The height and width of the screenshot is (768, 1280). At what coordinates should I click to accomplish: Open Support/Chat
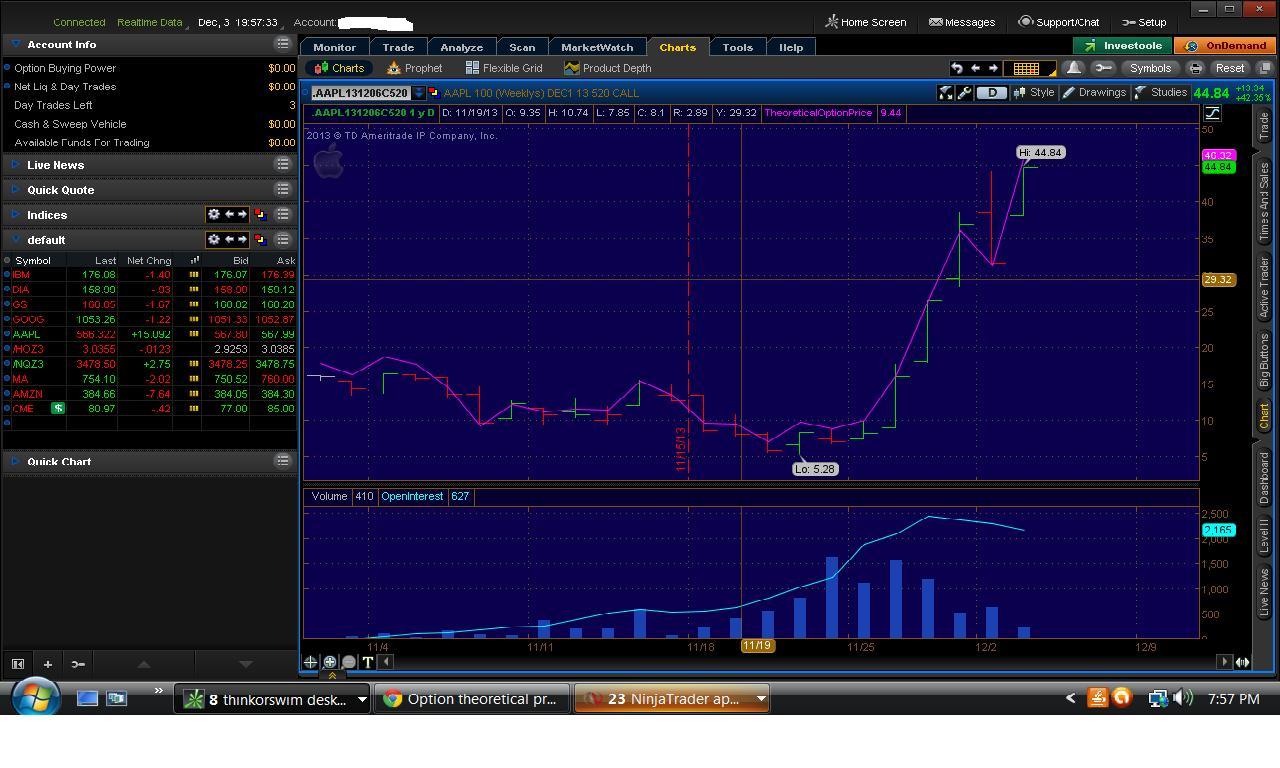tap(1059, 22)
